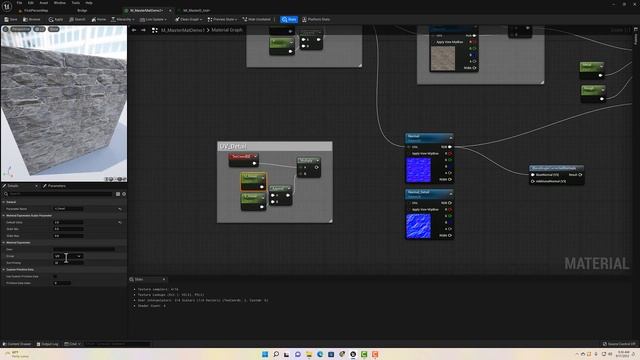Collapse the Material Expression section
Image resolution: width=640 pixels, height=360 pixels.
click(x=4, y=242)
